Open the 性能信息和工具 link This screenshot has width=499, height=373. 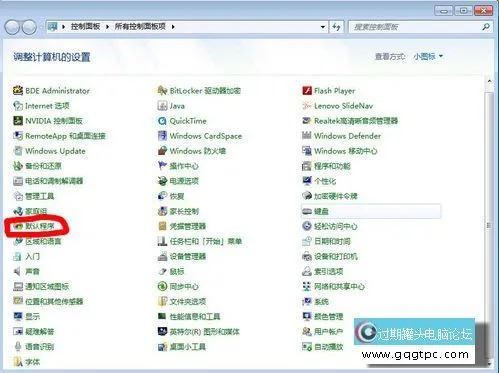coord(195,316)
